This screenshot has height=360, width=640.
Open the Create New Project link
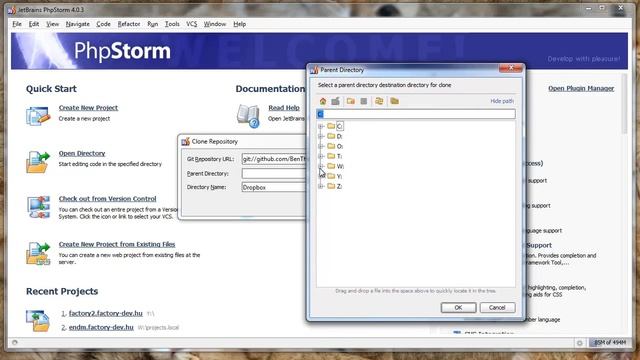coord(88,108)
